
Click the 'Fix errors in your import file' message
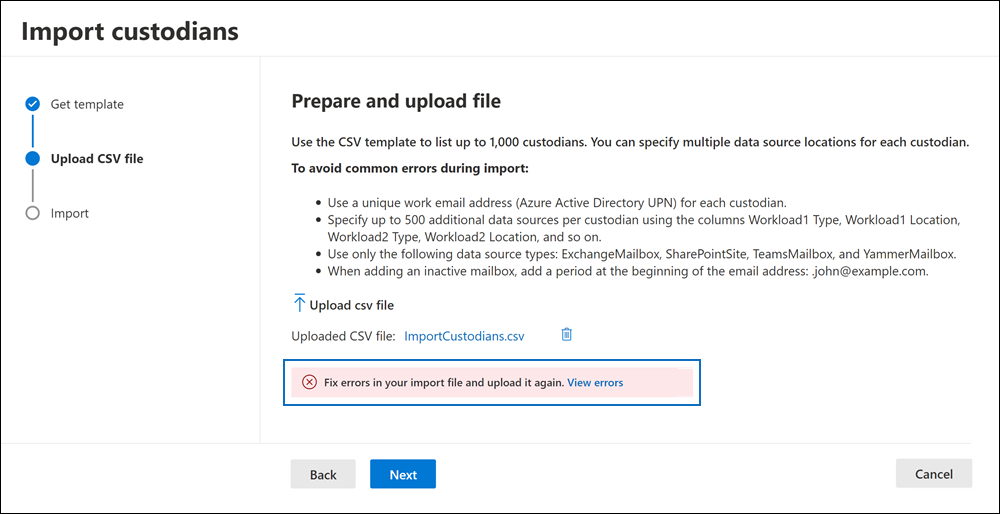443,383
